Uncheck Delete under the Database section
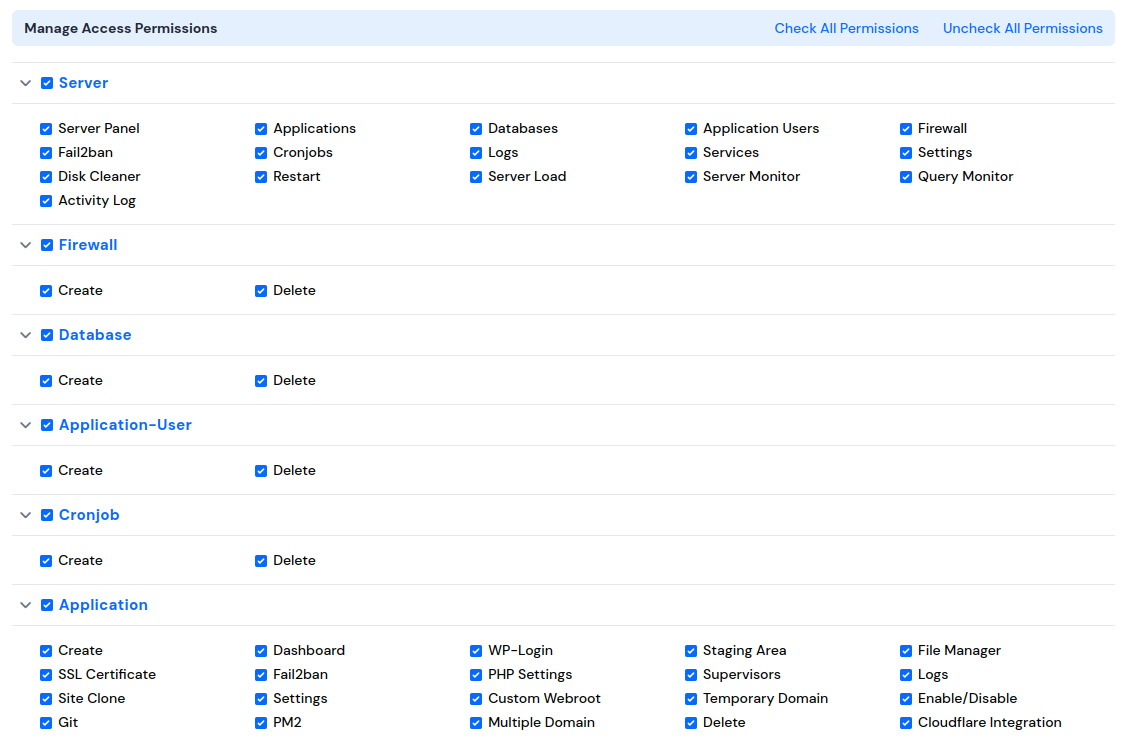Image resolution: width=1121 pixels, height=751 pixels. coord(261,381)
